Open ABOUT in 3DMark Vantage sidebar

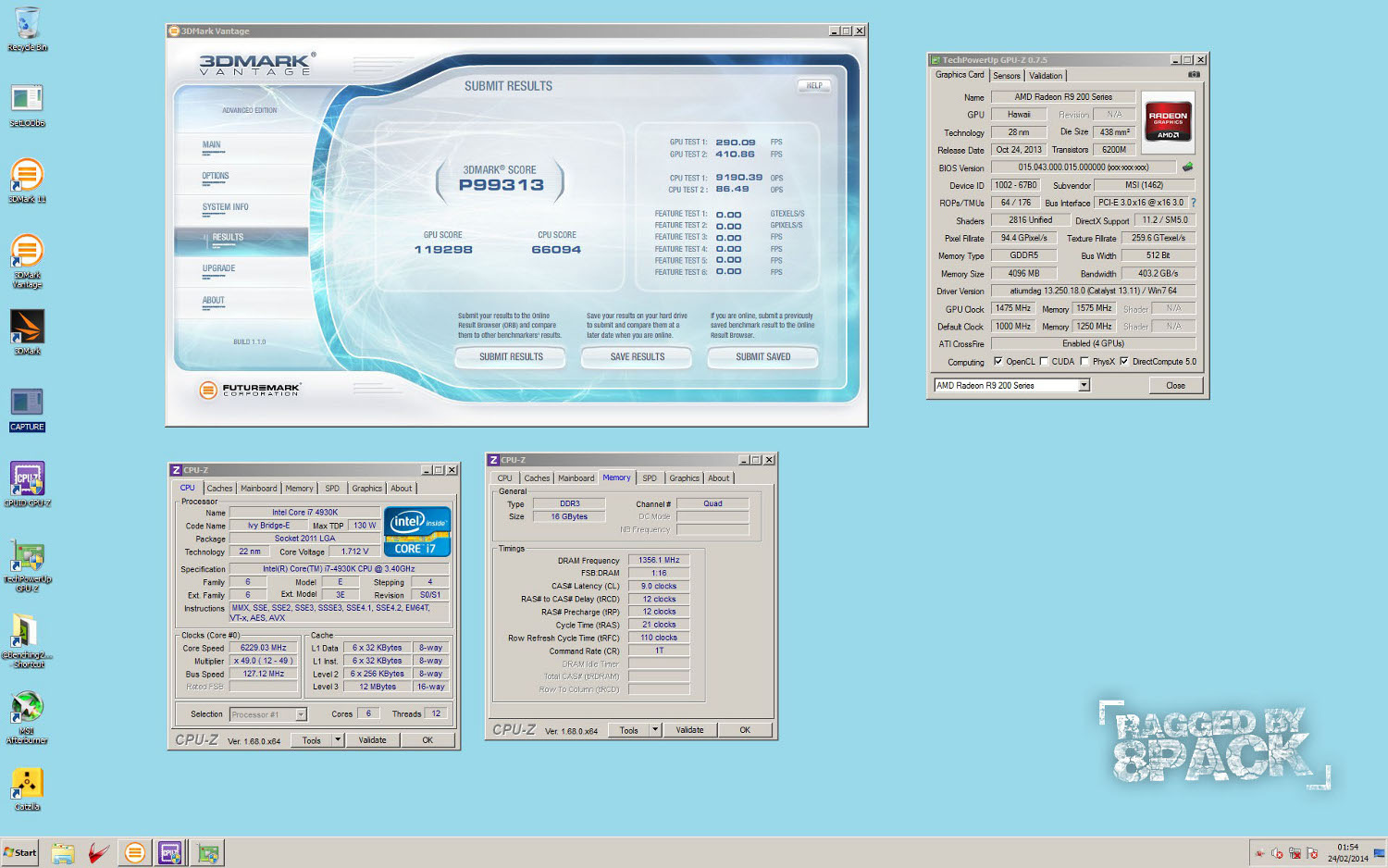(x=241, y=301)
